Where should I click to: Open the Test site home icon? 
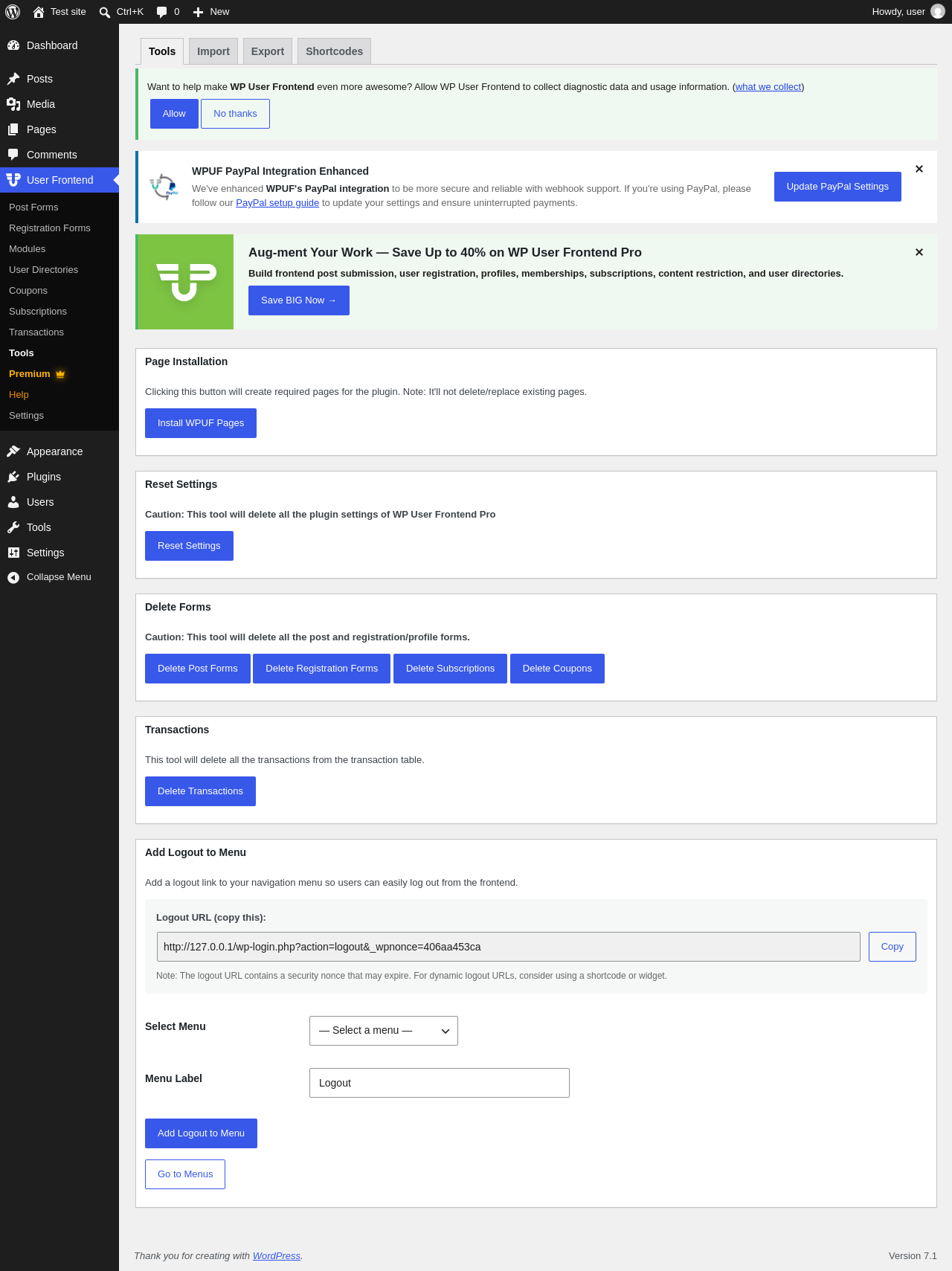39,12
